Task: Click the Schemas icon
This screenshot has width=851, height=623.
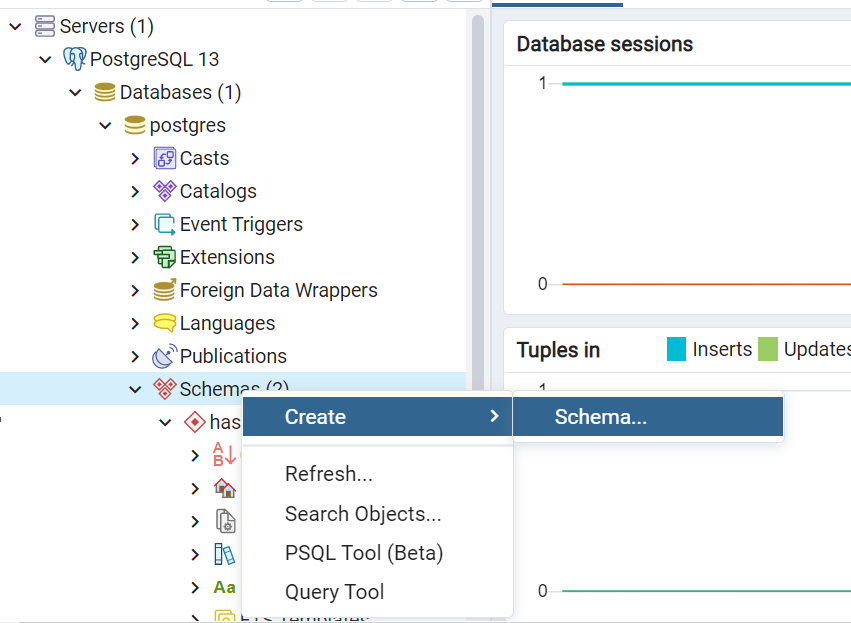Action: [x=163, y=389]
